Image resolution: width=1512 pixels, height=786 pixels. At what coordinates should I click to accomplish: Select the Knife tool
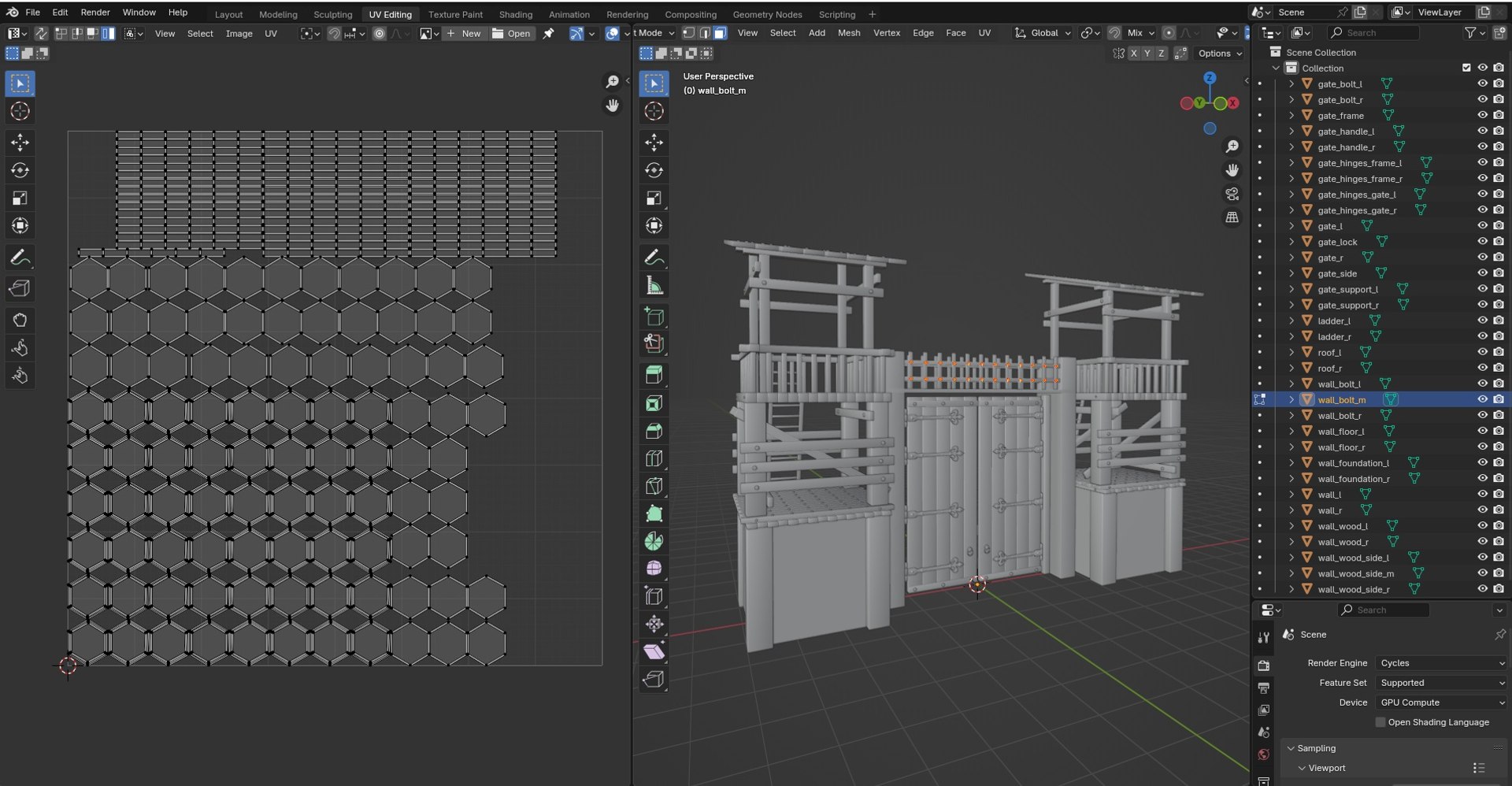click(x=654, y=486)
